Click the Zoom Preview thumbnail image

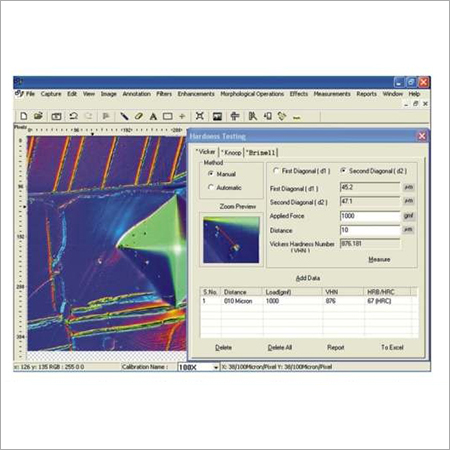click(x=231, y=240)
